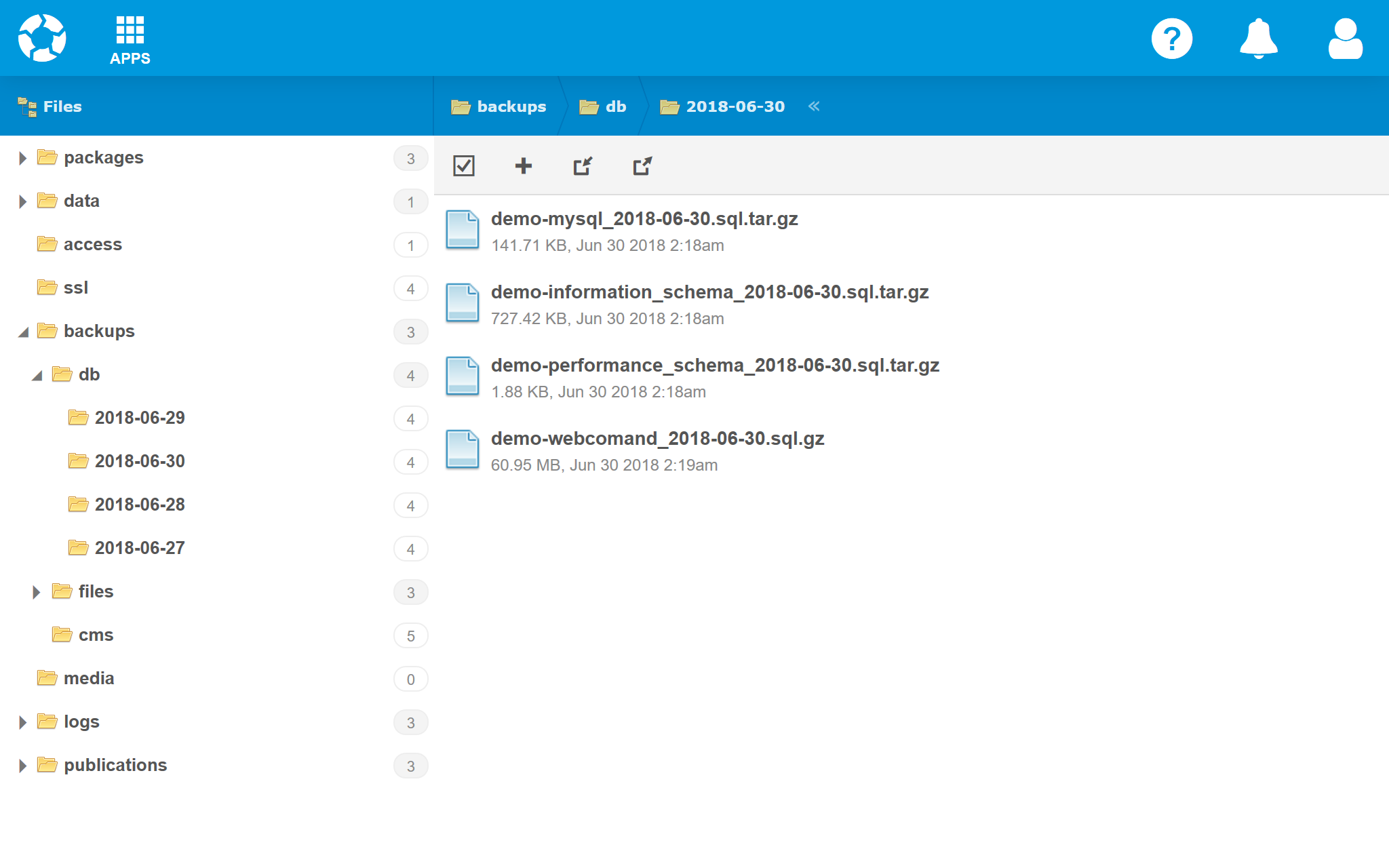The image size is (1389, 868).
Task: Toggle the select all checkbox
Action: point(464,165)
